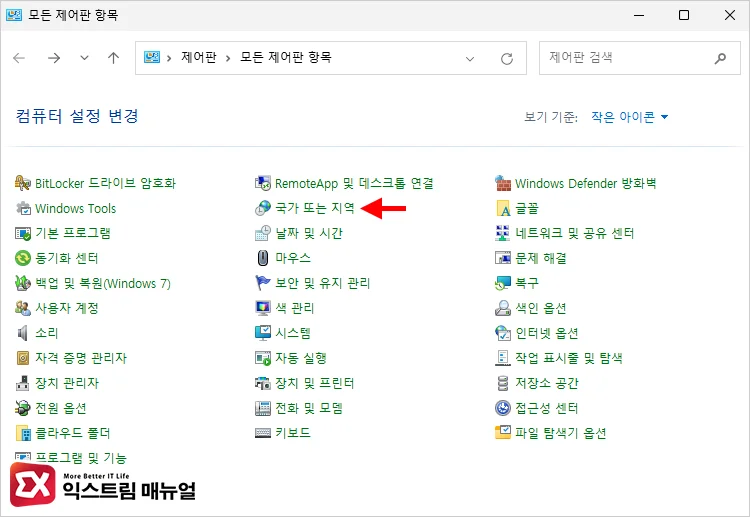Viewport: 750px width, 517px height.
Task: Open the 작업 표시줄 및 탐색 icon
Action: [x=503, y=358]
